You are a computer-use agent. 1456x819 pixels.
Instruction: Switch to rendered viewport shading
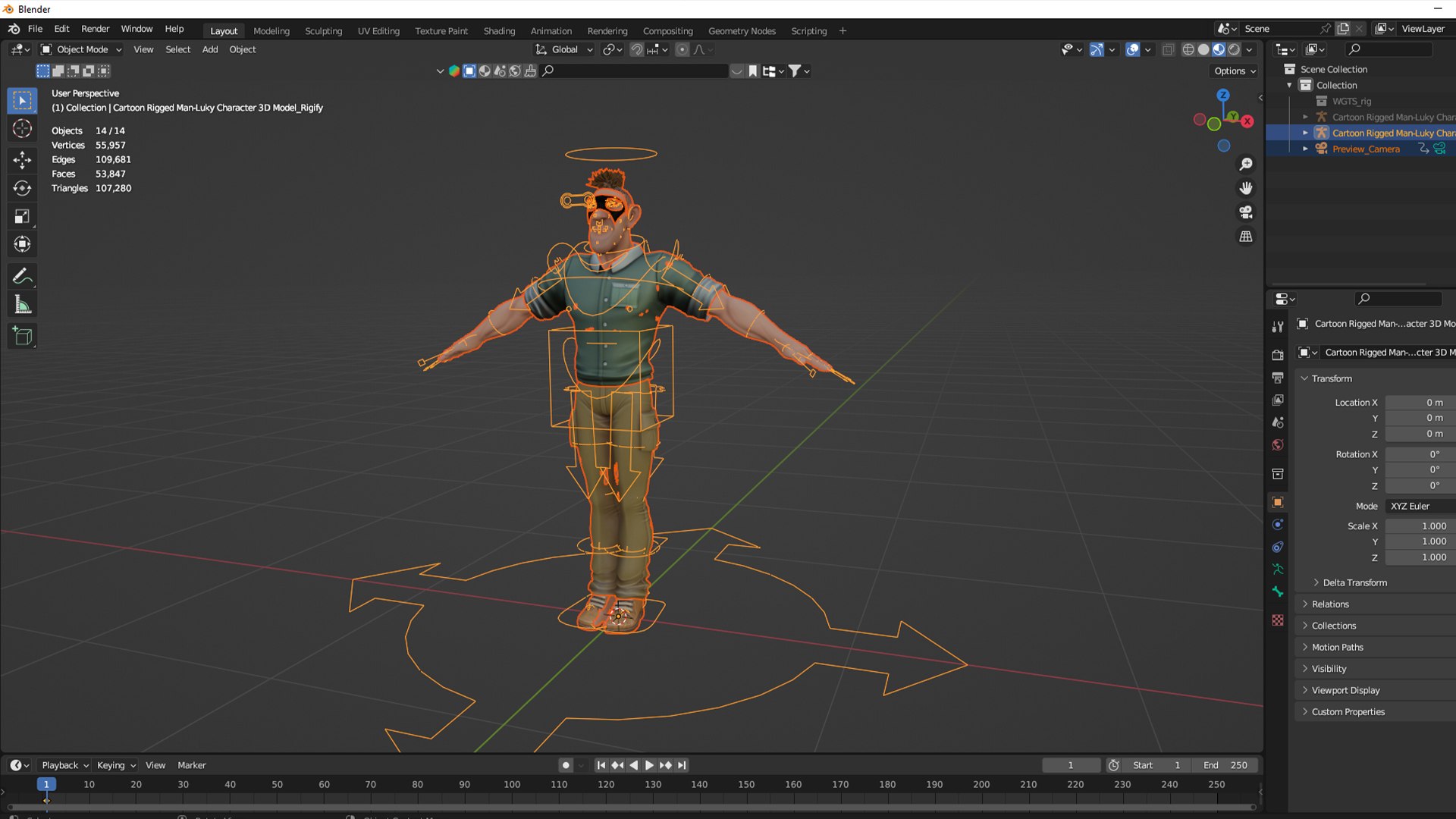tap(1234, 49)
